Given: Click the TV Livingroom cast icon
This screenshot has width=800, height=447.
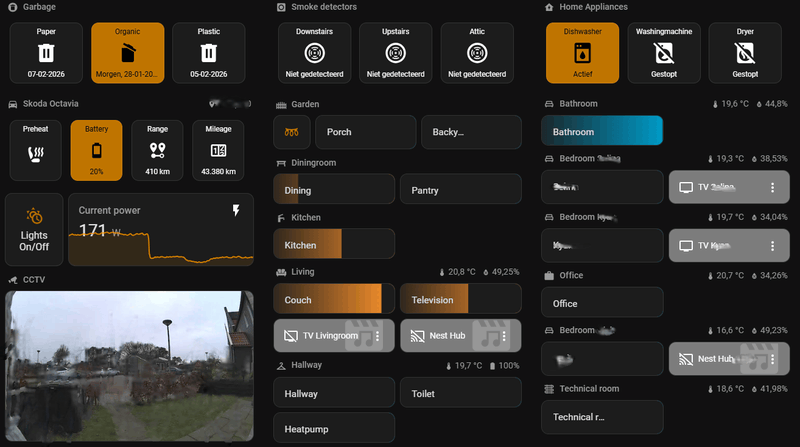Looking at the screenshot, I should tap(291, 336).
